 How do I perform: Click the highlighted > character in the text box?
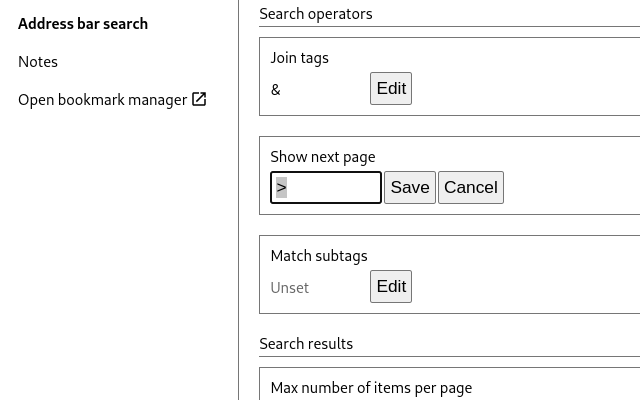tap(282, 188)
